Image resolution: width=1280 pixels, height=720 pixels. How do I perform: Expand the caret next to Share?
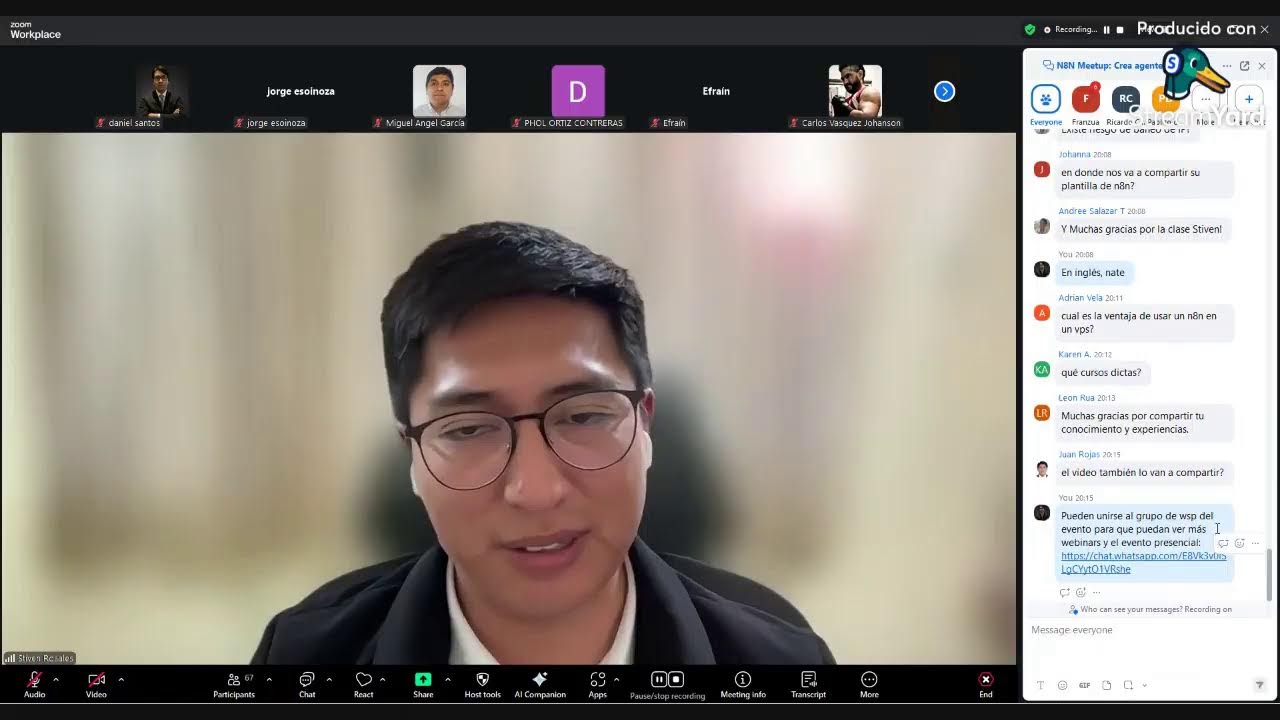tap(447, 679)
